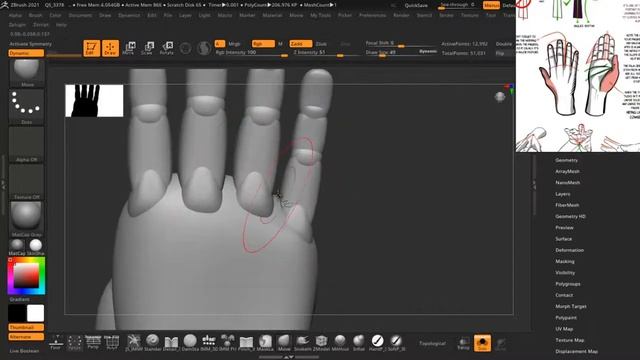This screenshot has width=640, height=360.
Task: Click the Gradient button
Action: pyautogui.click(x=19, y=299)
